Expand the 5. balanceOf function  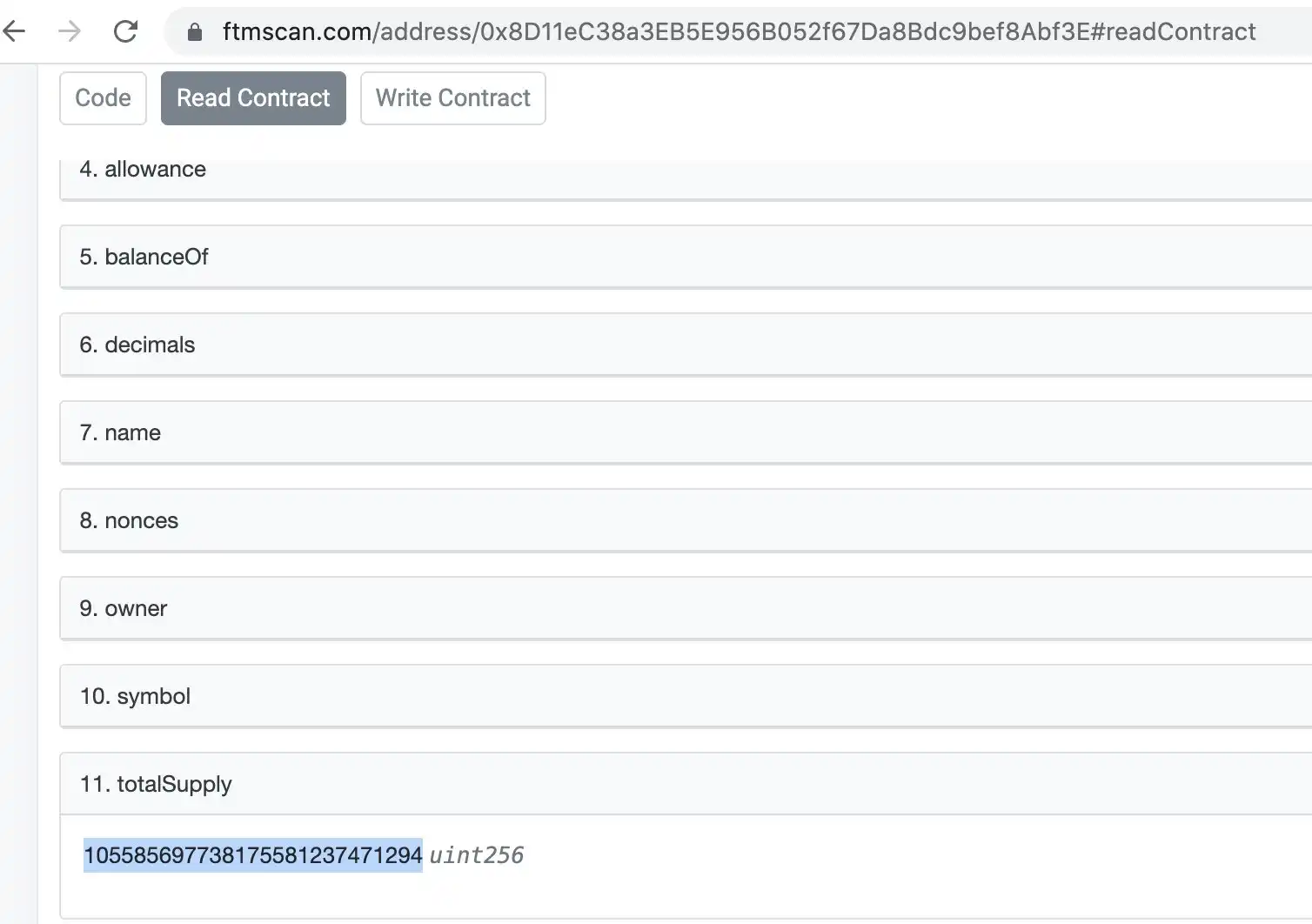686,257
